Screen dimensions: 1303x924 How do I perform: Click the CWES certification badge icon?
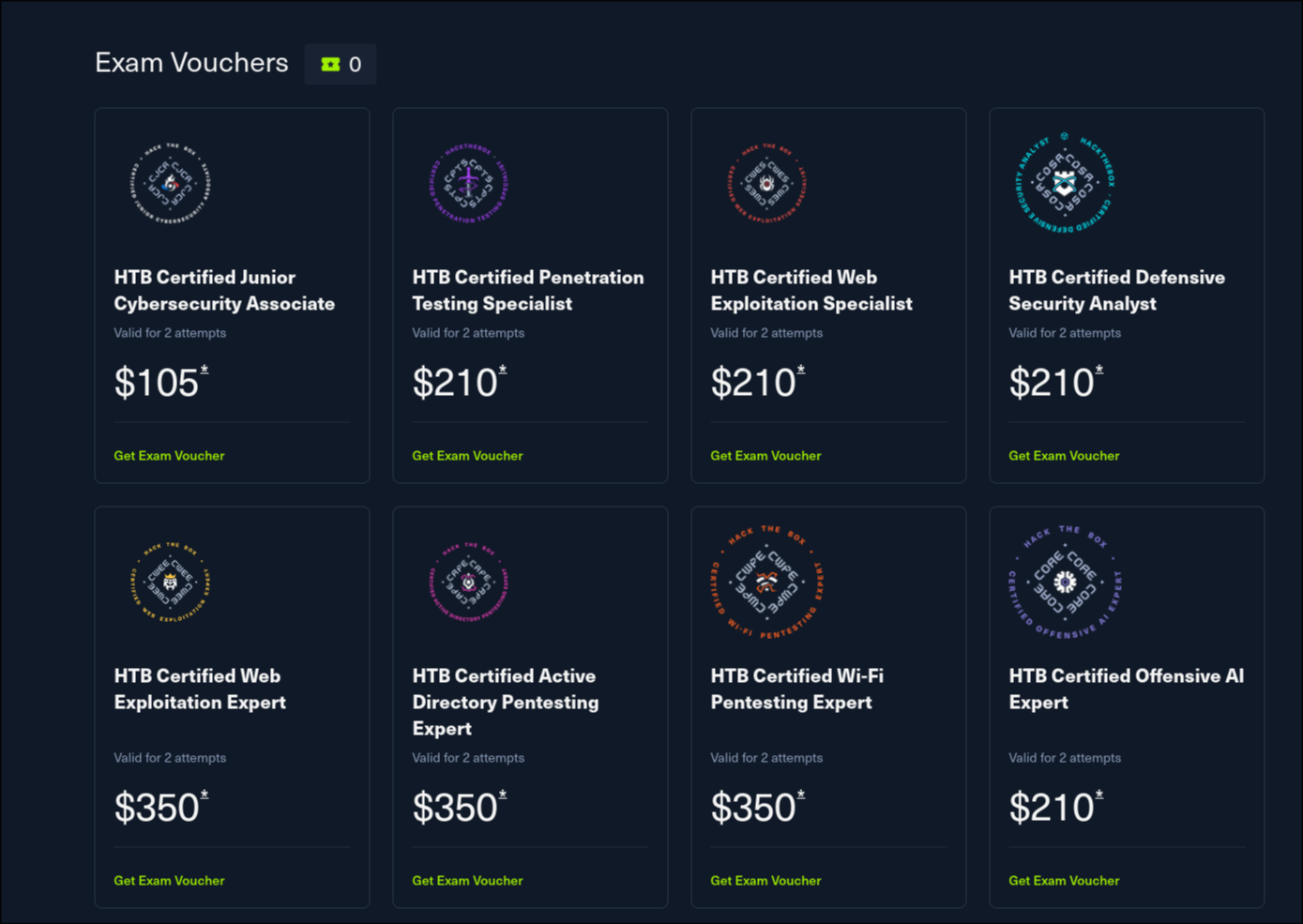pos(766,183)
